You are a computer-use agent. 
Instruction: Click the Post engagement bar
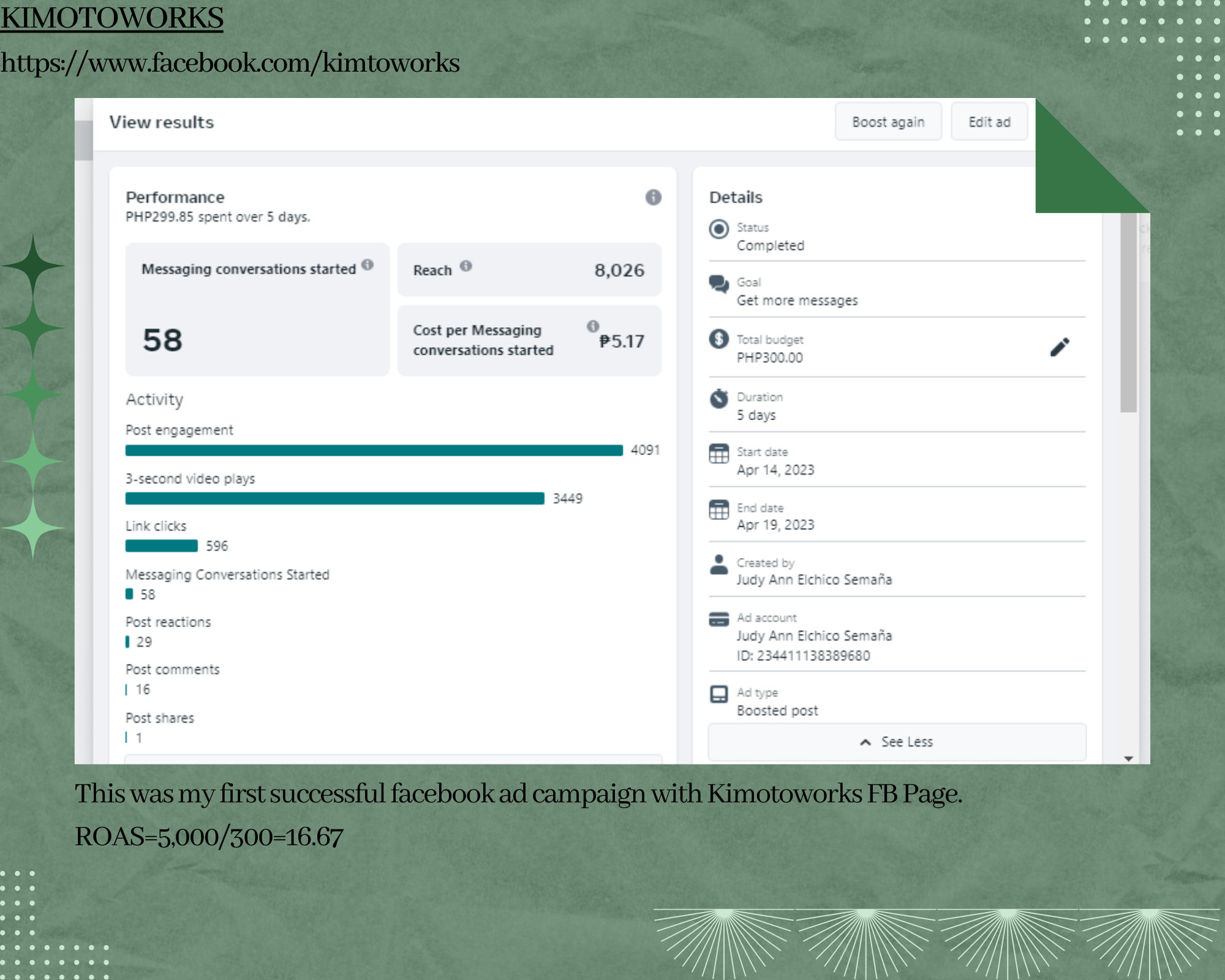pos(374,451)
